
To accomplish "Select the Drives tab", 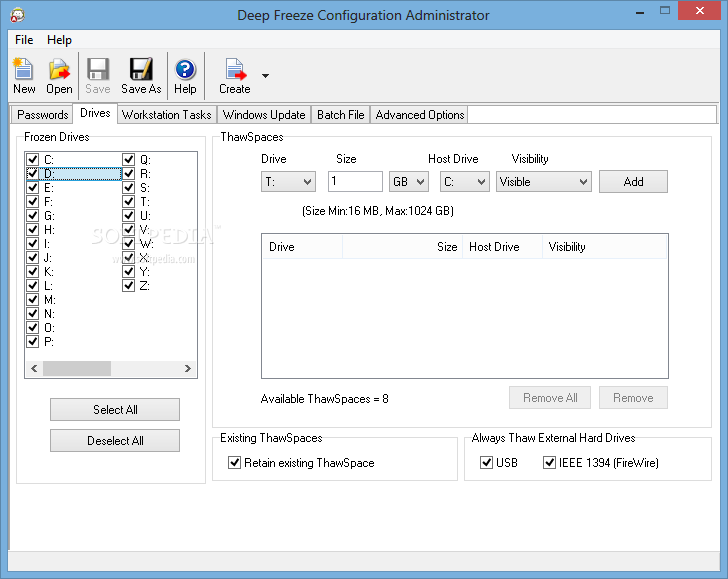I will click(x=95, y=113).
